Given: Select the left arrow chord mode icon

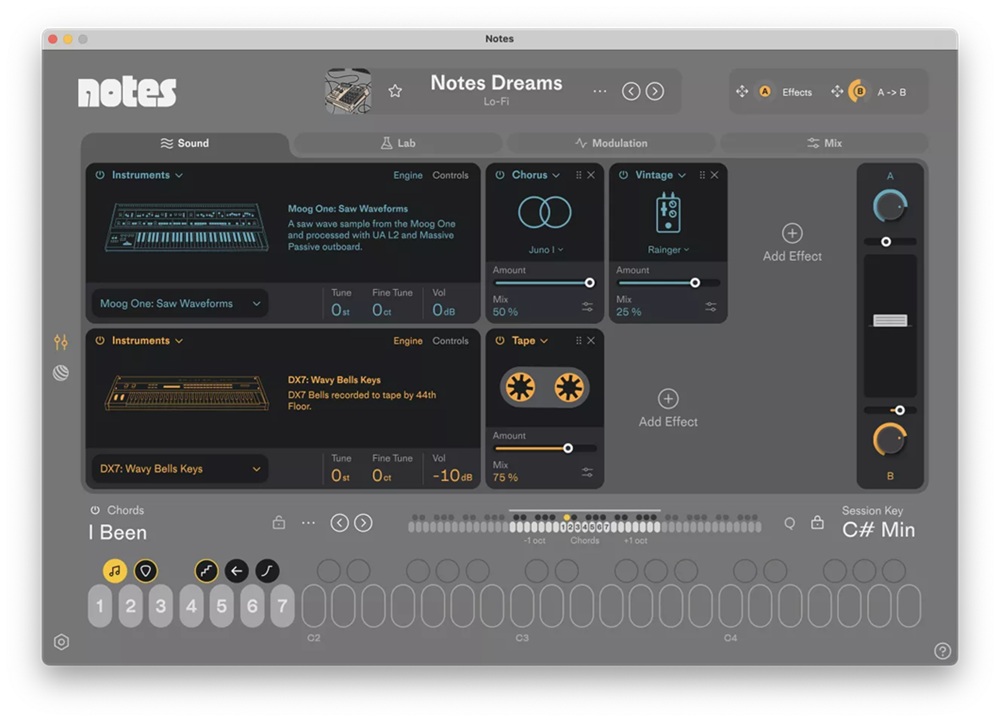Looking at the screenshot, I should coord(237,571).
